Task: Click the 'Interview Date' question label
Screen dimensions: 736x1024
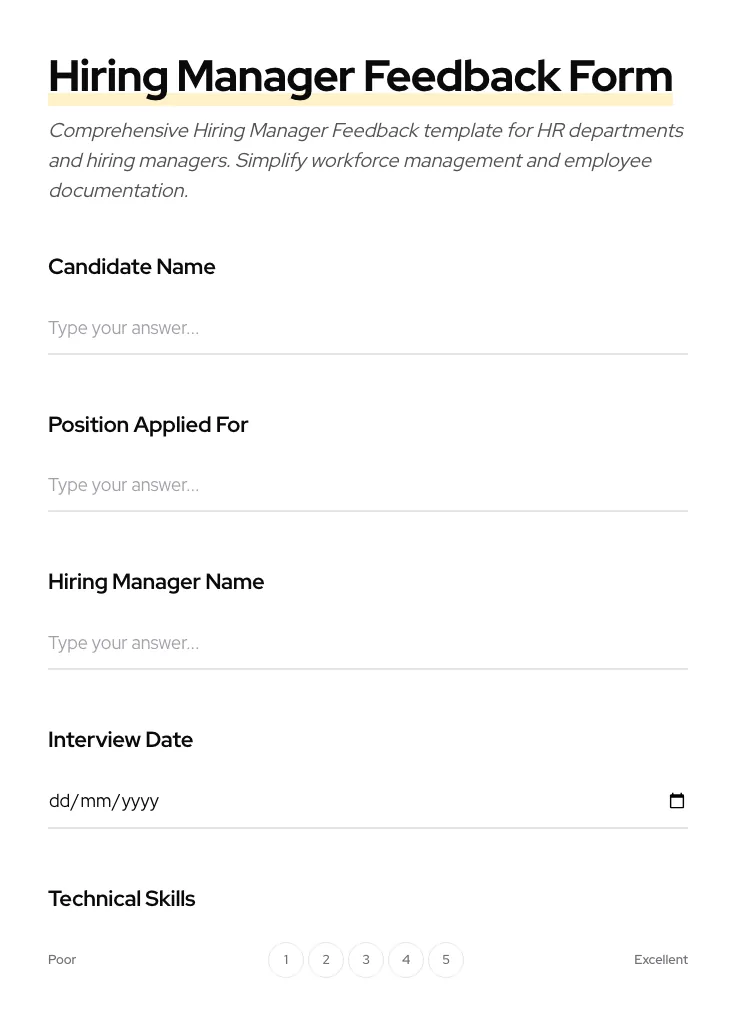Action: point(120,740)
